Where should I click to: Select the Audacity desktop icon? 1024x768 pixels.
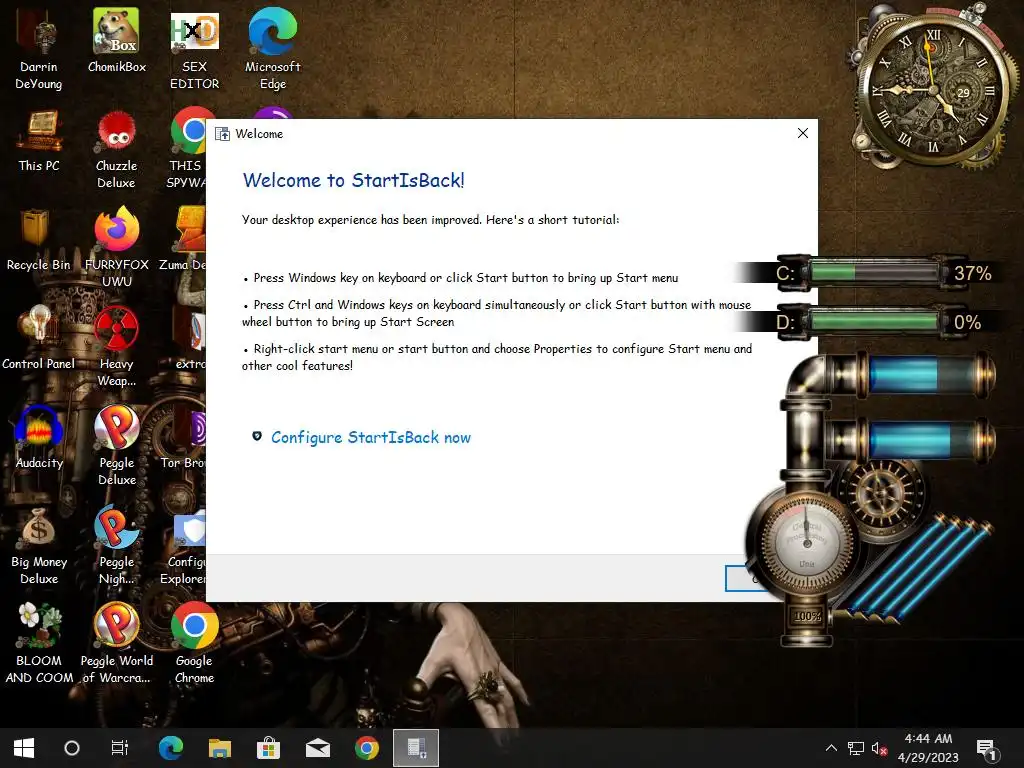tap(39, 438)
